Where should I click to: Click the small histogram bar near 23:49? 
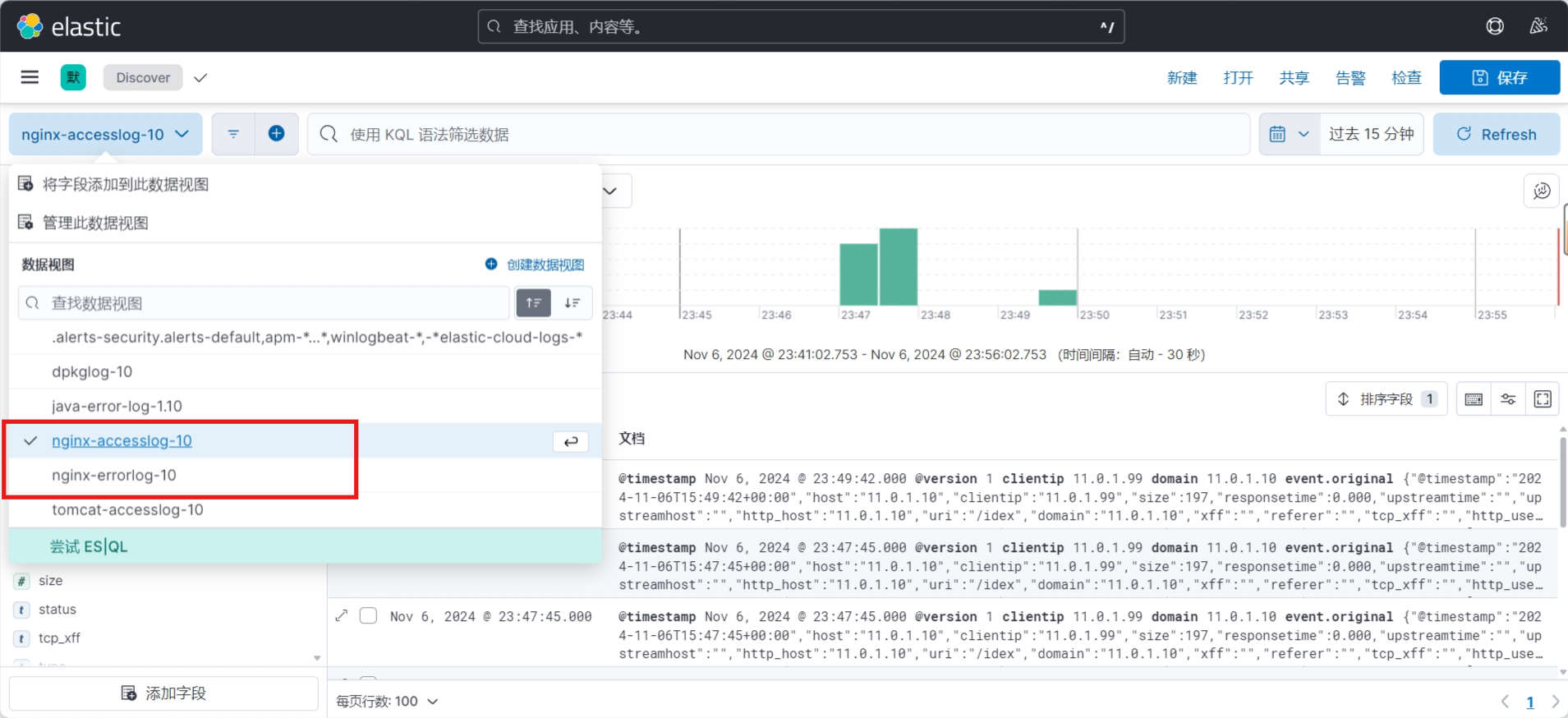[1058, 297]
